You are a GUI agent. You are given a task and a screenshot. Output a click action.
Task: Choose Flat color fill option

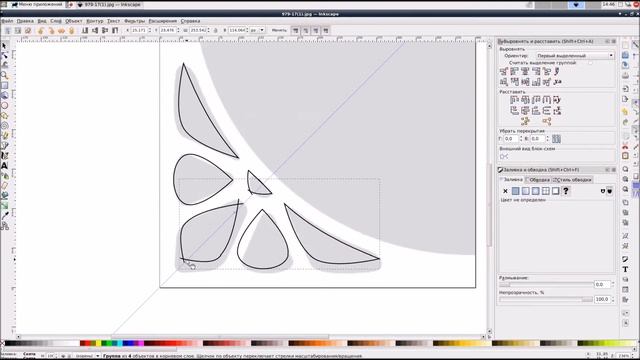coord(516,191)
